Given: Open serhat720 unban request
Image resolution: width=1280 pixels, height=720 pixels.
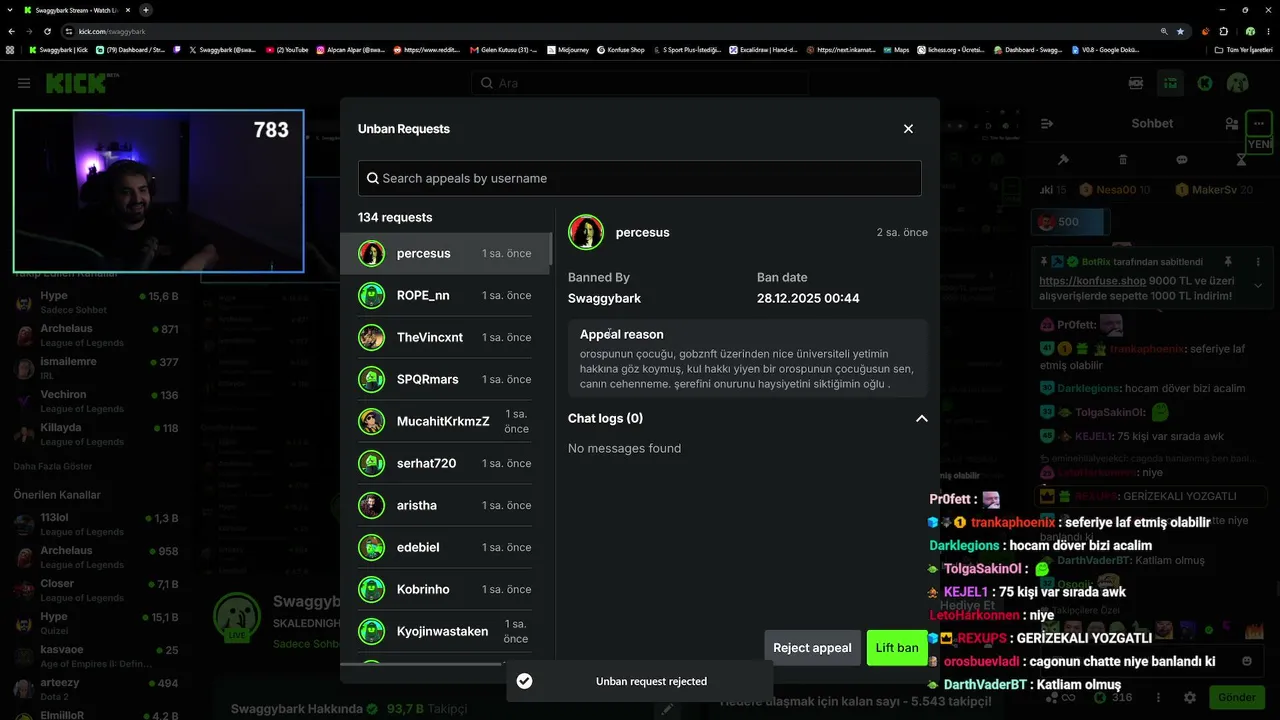Looking at the screenshot, I should 445,463.
